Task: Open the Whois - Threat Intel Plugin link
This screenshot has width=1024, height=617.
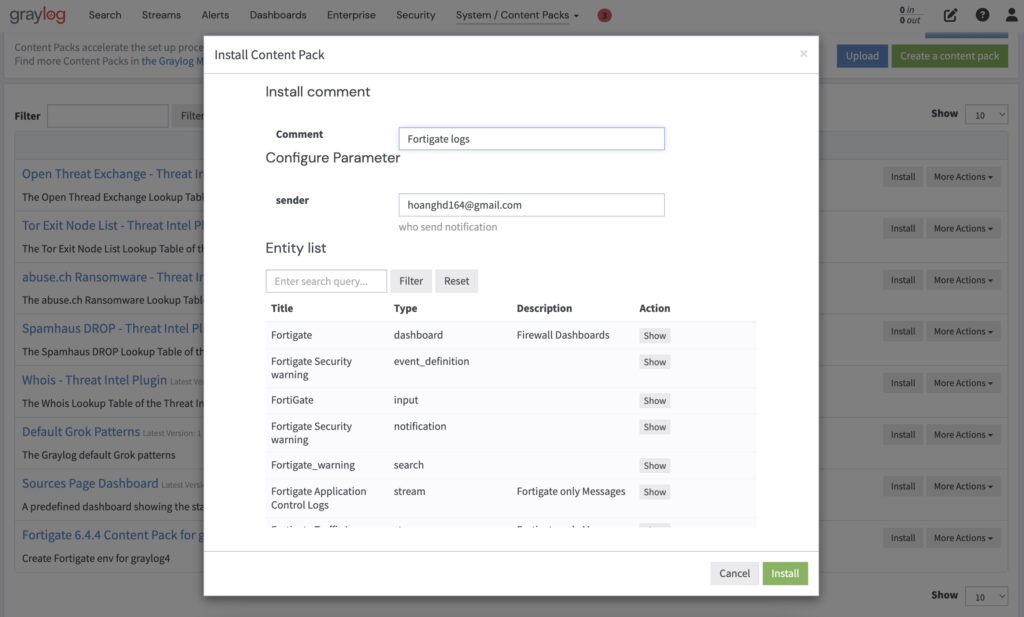Action: 94,381
